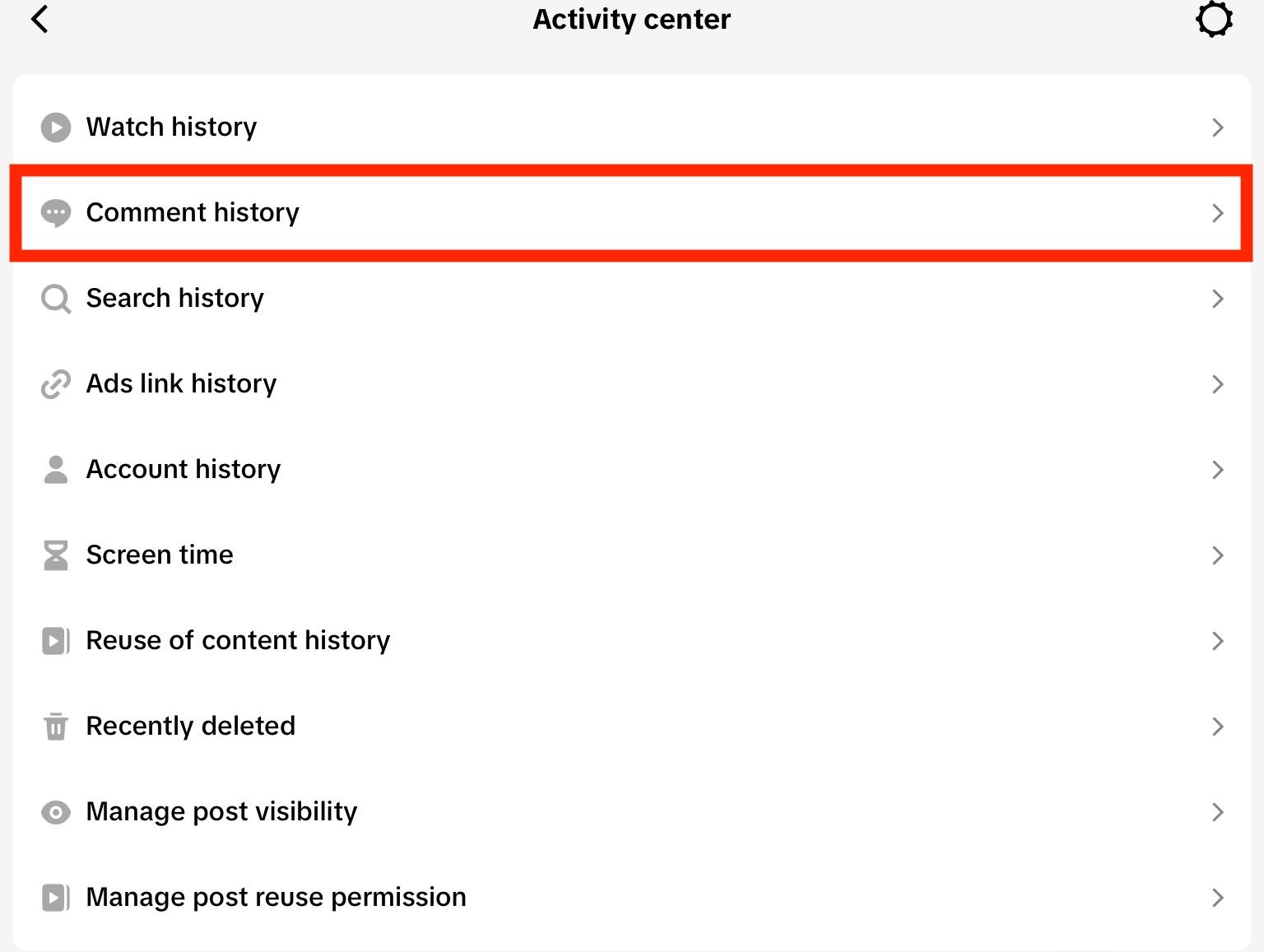Viewport: 1264px width, 952px height.
Task: Tap the Comment history speech bubble icon
Action: [x=56, y=213]
